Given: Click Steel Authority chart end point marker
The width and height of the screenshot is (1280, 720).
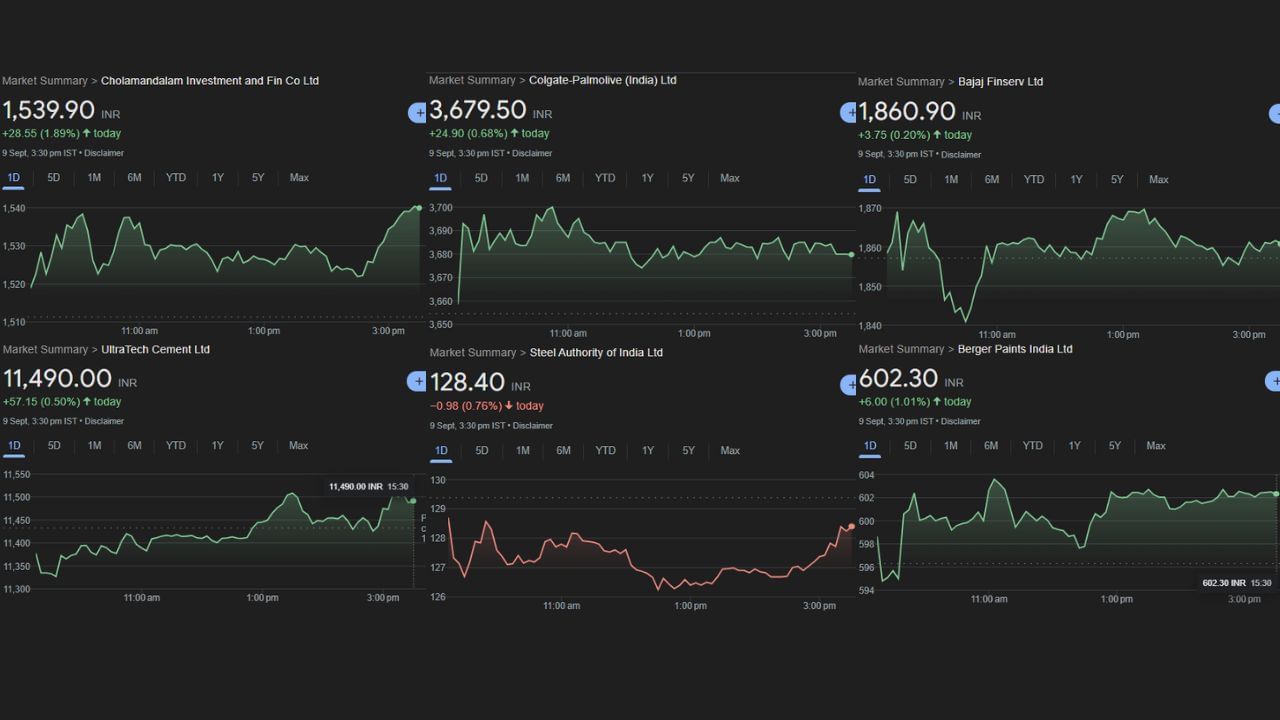Looking at the screenshot, I should point(851,526).
